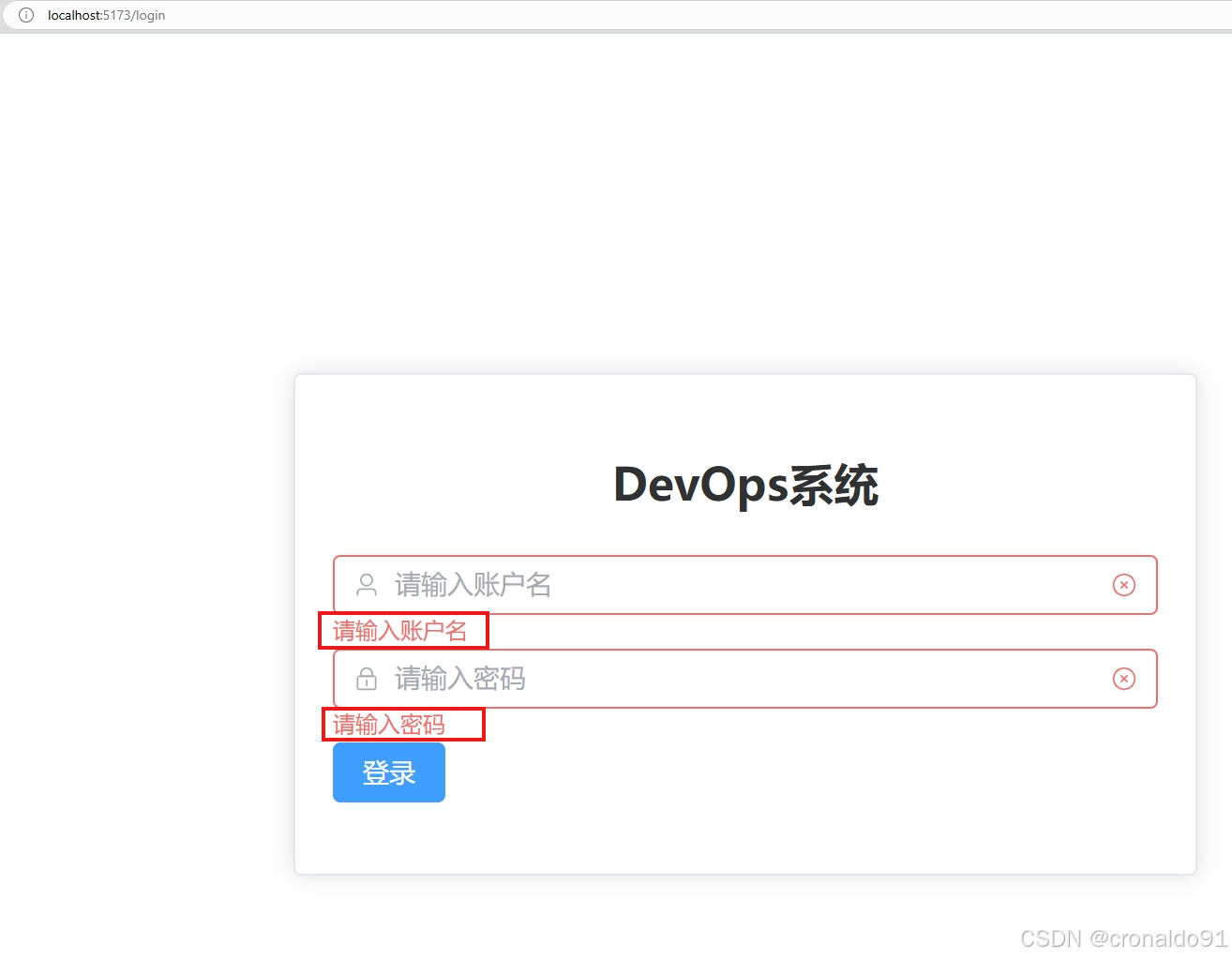Screen dimensions: 1232x959
Task: Click the localhost:5173/login URL text
Action: 106,15
